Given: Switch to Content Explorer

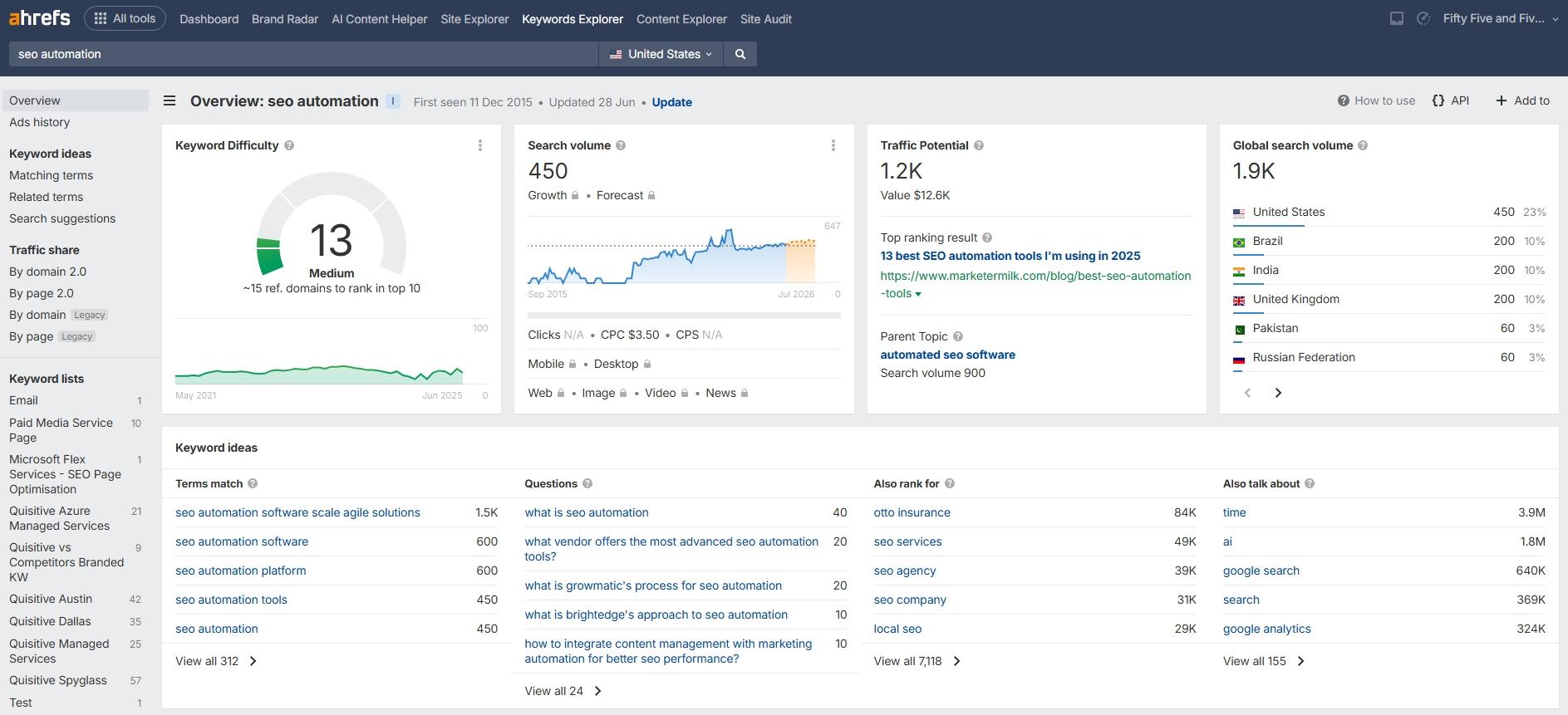Looking at the screenshot, I should (x=681, y=18).
